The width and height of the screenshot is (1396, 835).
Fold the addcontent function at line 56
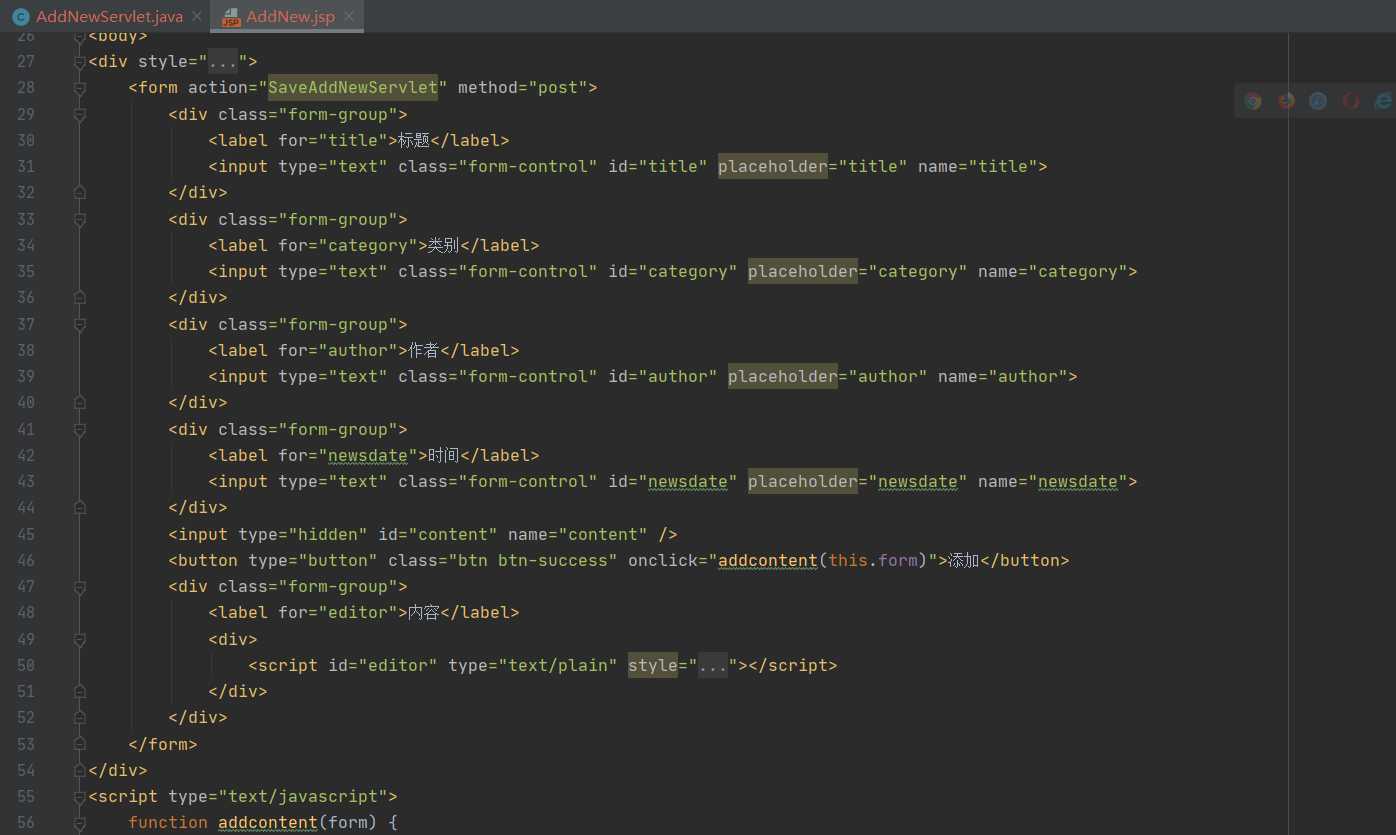click(x=80, y=822)
